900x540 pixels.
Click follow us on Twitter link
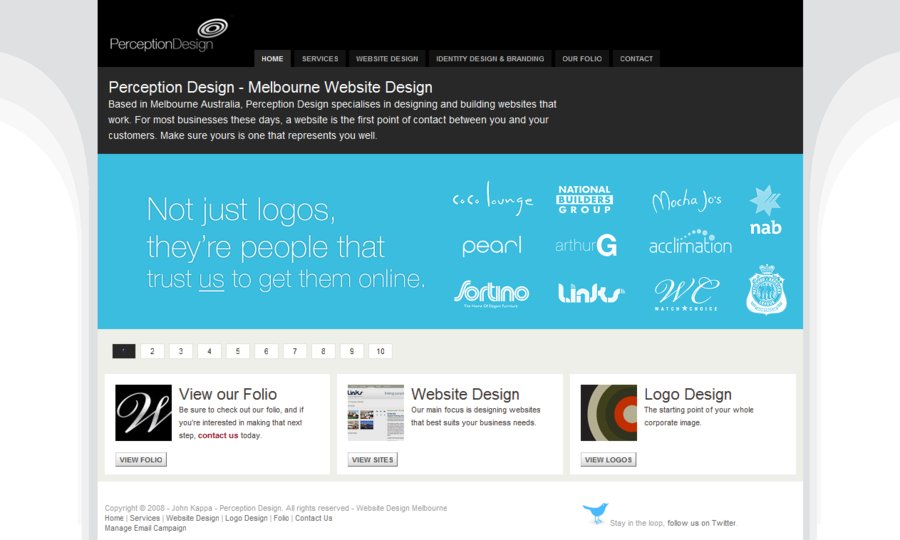tap(701, 523)
